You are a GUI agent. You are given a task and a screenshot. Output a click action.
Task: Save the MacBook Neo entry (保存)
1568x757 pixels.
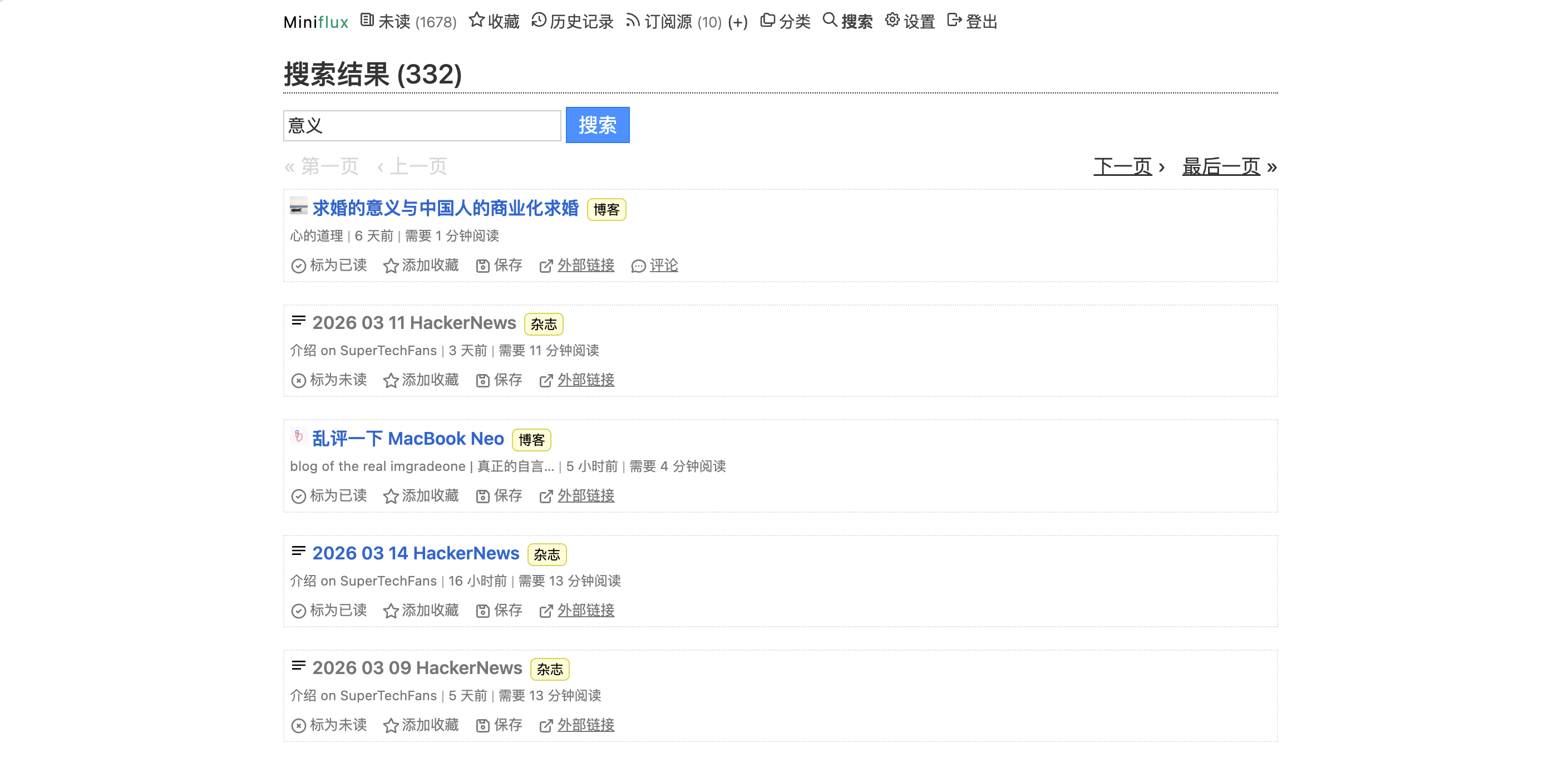click(499, 496)
